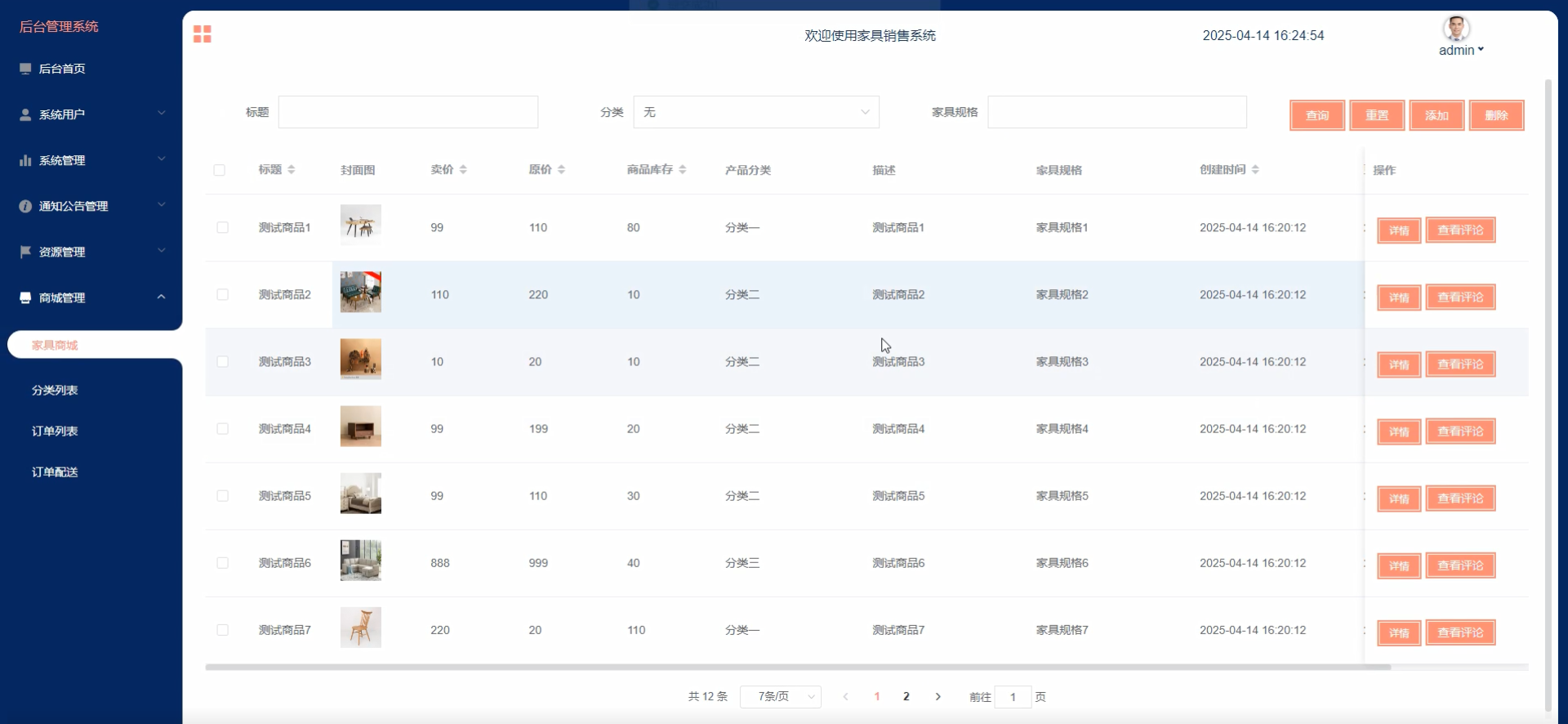Open the 测试商品2 cover thumbnail

361,292
